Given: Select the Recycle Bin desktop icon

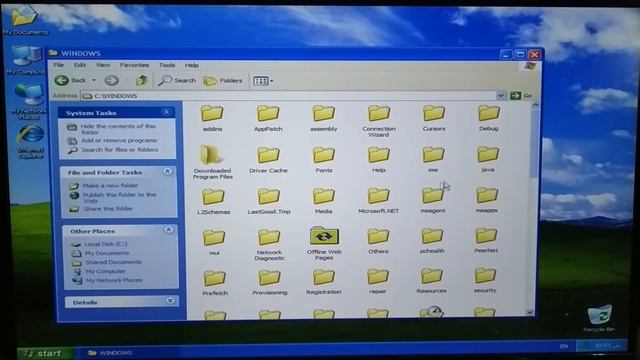Looking at the screenshot, I should (599, 318).
